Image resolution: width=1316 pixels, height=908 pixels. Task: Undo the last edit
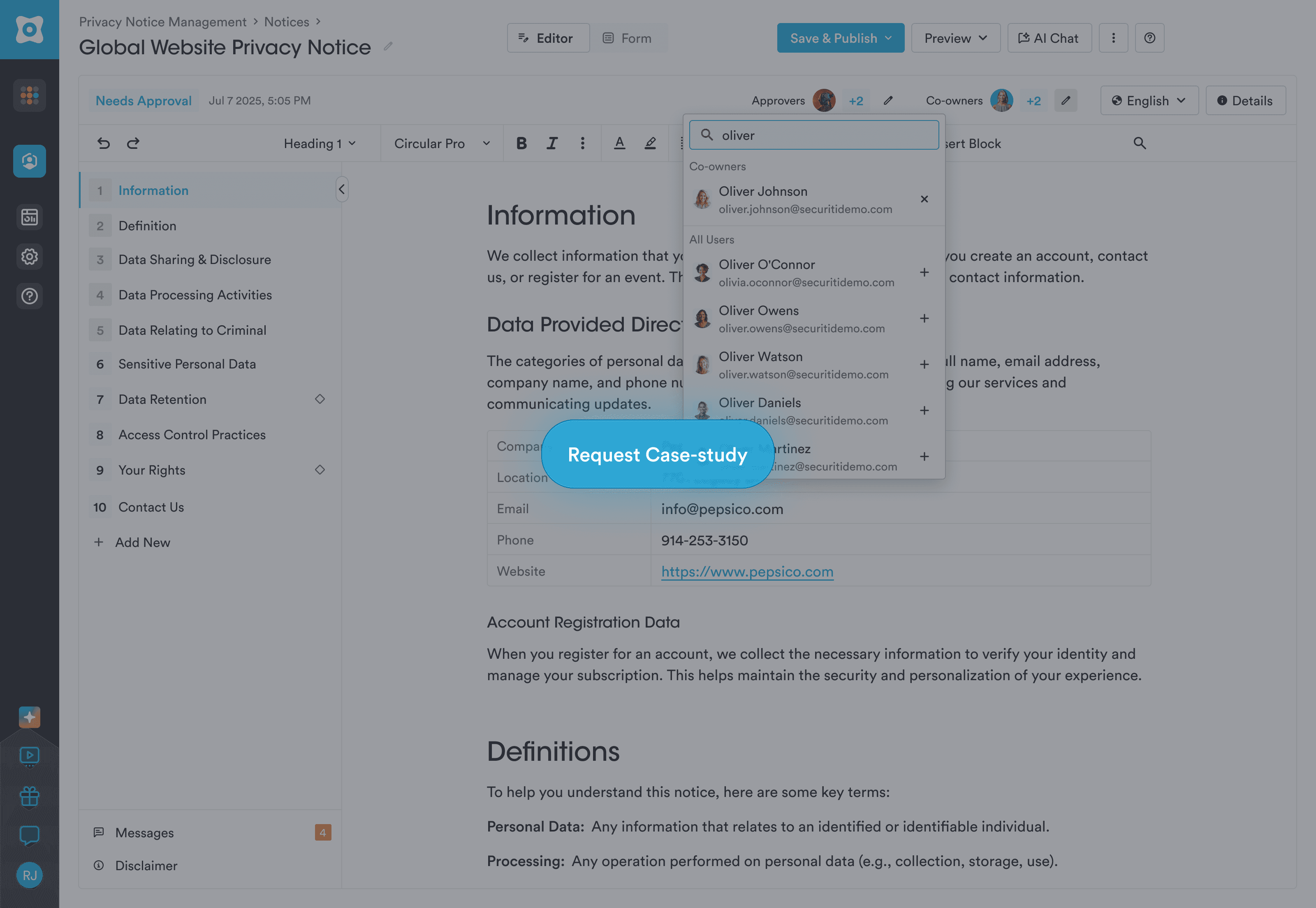pos(103,144)
